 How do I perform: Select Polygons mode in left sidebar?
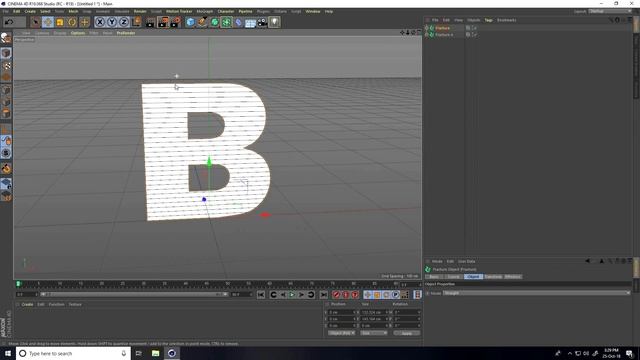coord(6,113)
